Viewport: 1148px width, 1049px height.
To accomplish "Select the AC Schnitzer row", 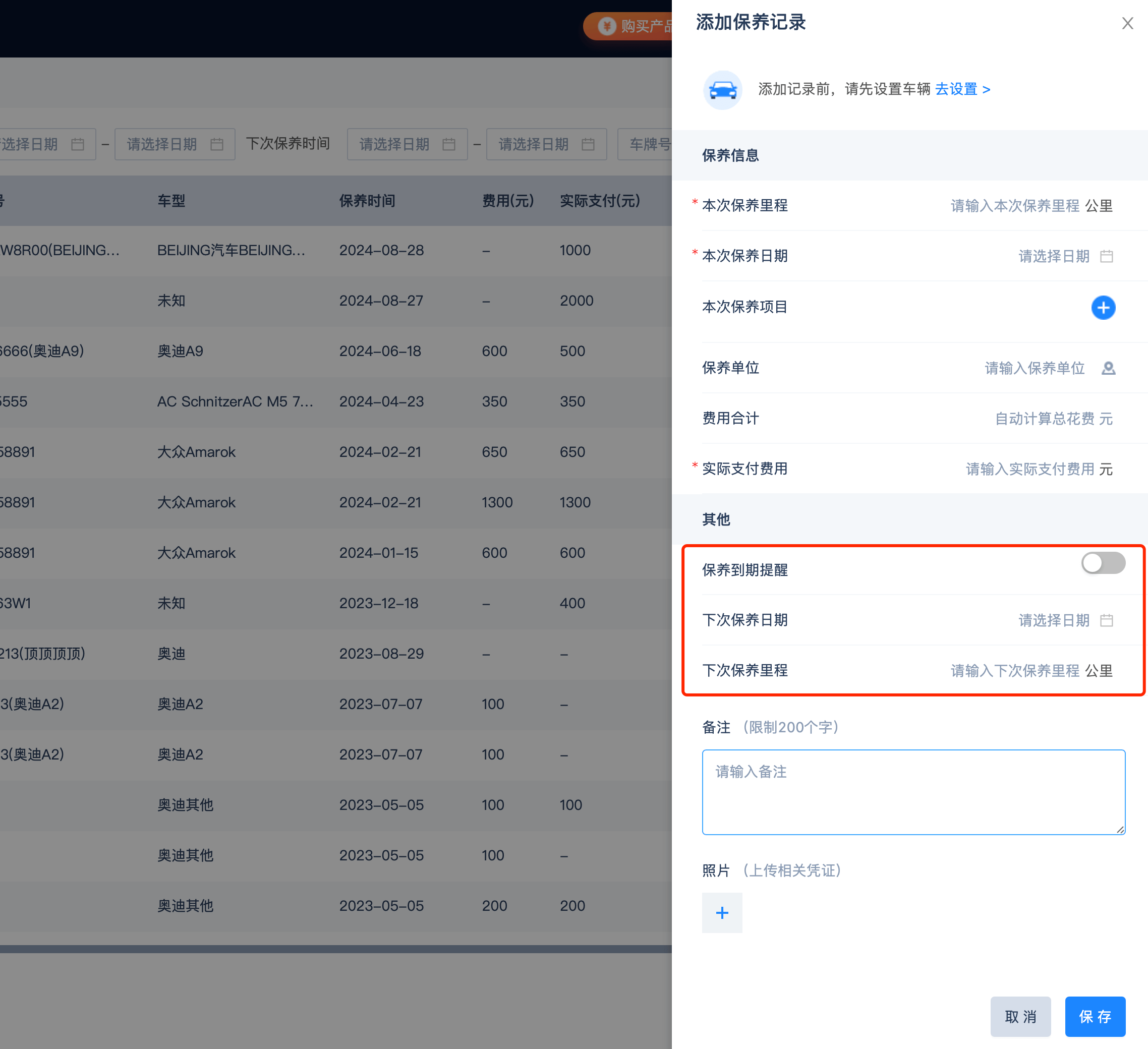I will pos(336,402).
